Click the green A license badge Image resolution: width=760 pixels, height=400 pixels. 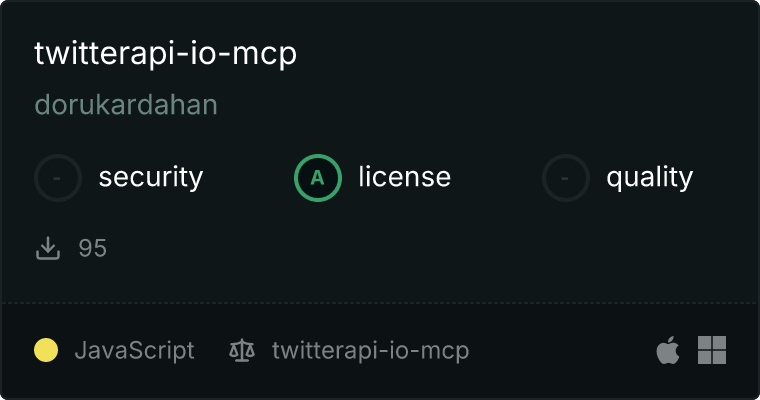point(317,178)
